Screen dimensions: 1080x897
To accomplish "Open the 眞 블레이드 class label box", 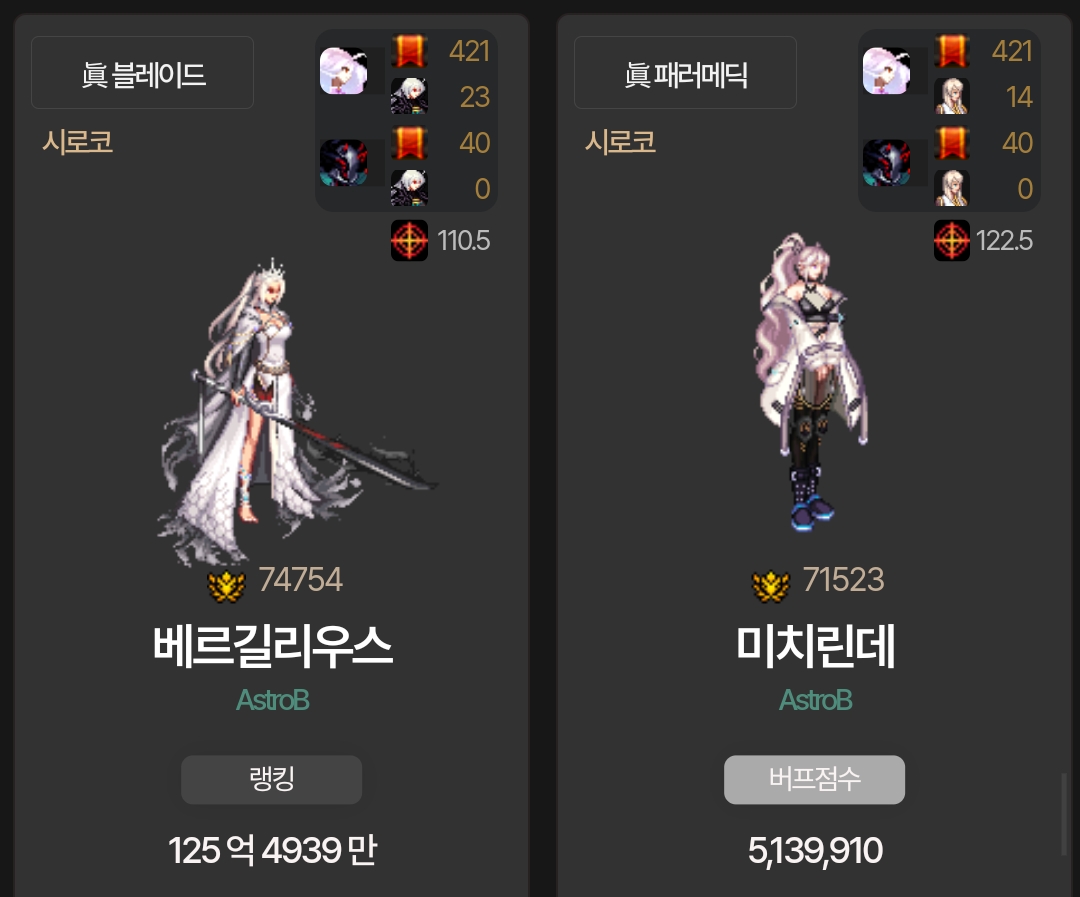I will pyautogui.click(x=143, y=72).
